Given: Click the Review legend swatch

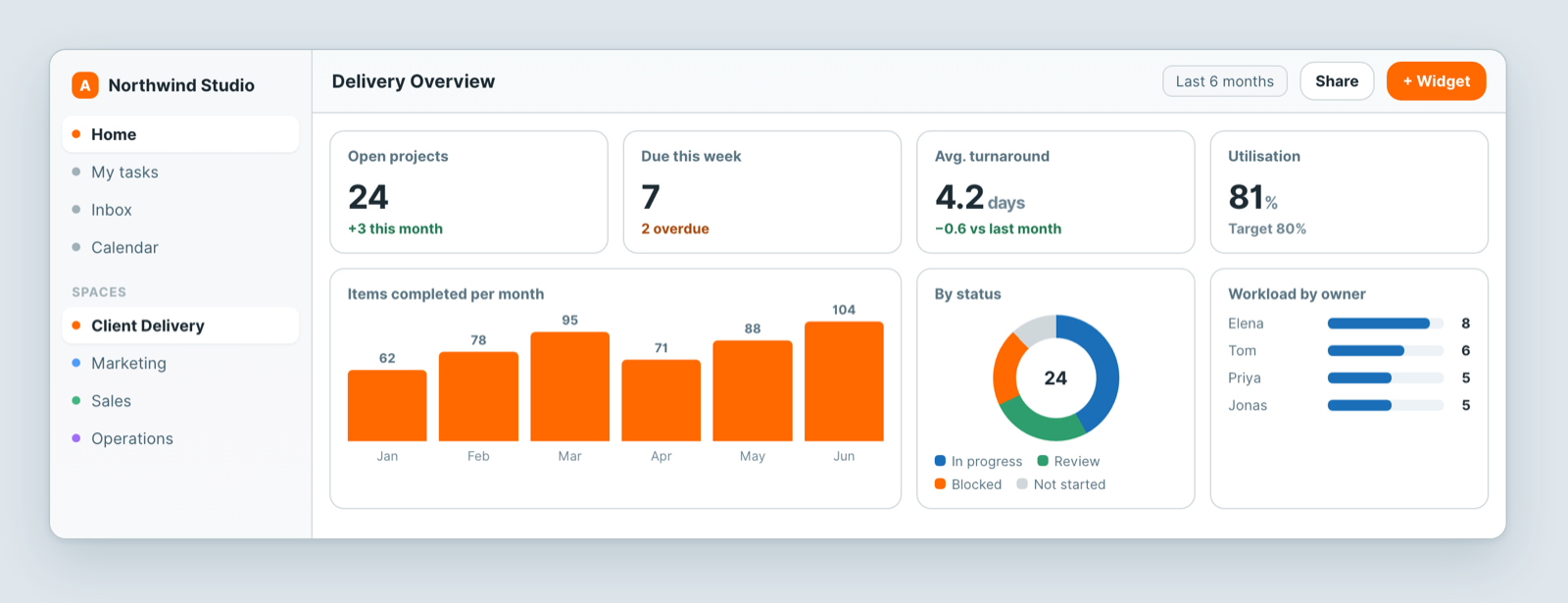Looking at the screenshot, I should point(1043,461).
